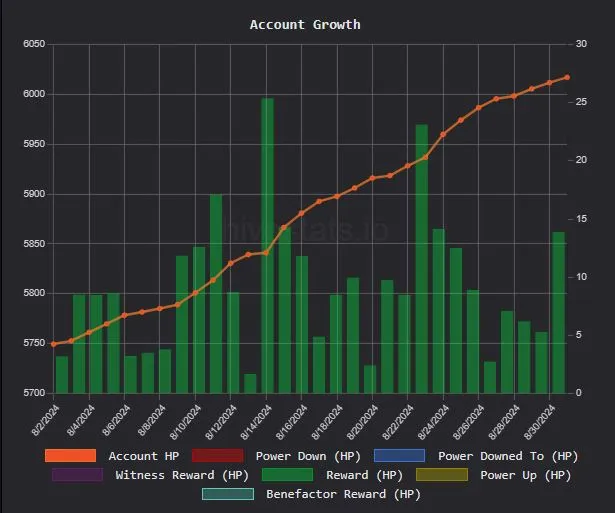Click the 8/30/2024 x-axis date label
Viewport: 615px width, 513px height.
click(540, 422)
